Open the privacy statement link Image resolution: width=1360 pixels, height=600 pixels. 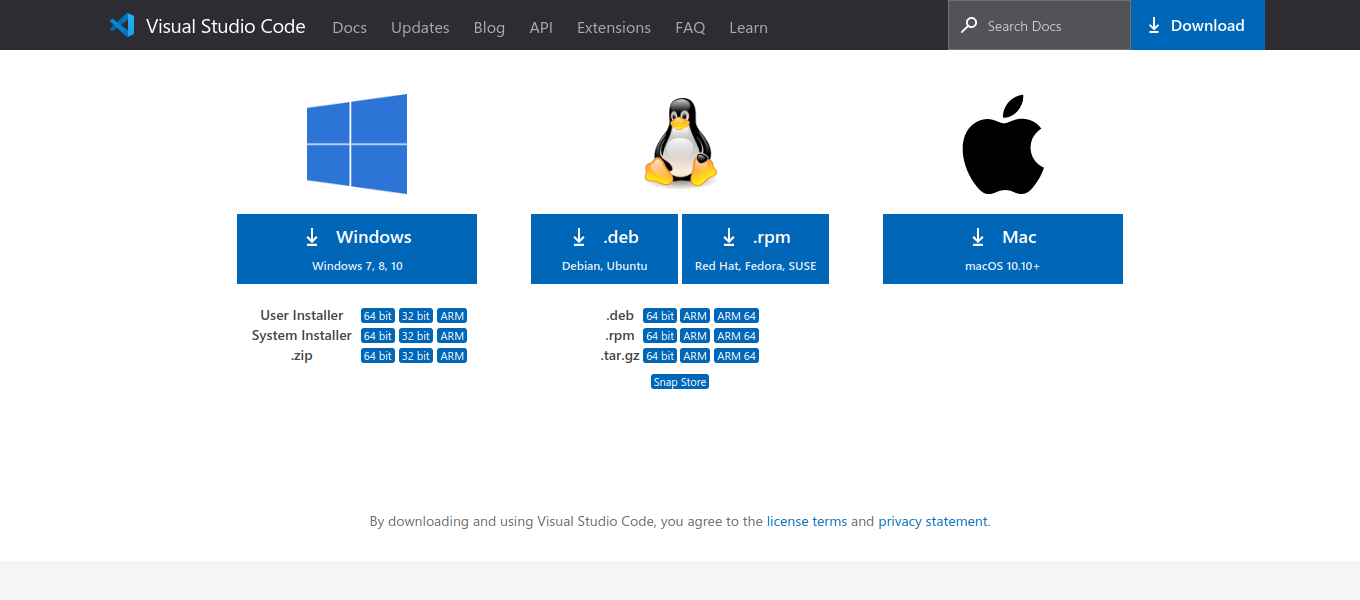(932, 521)
